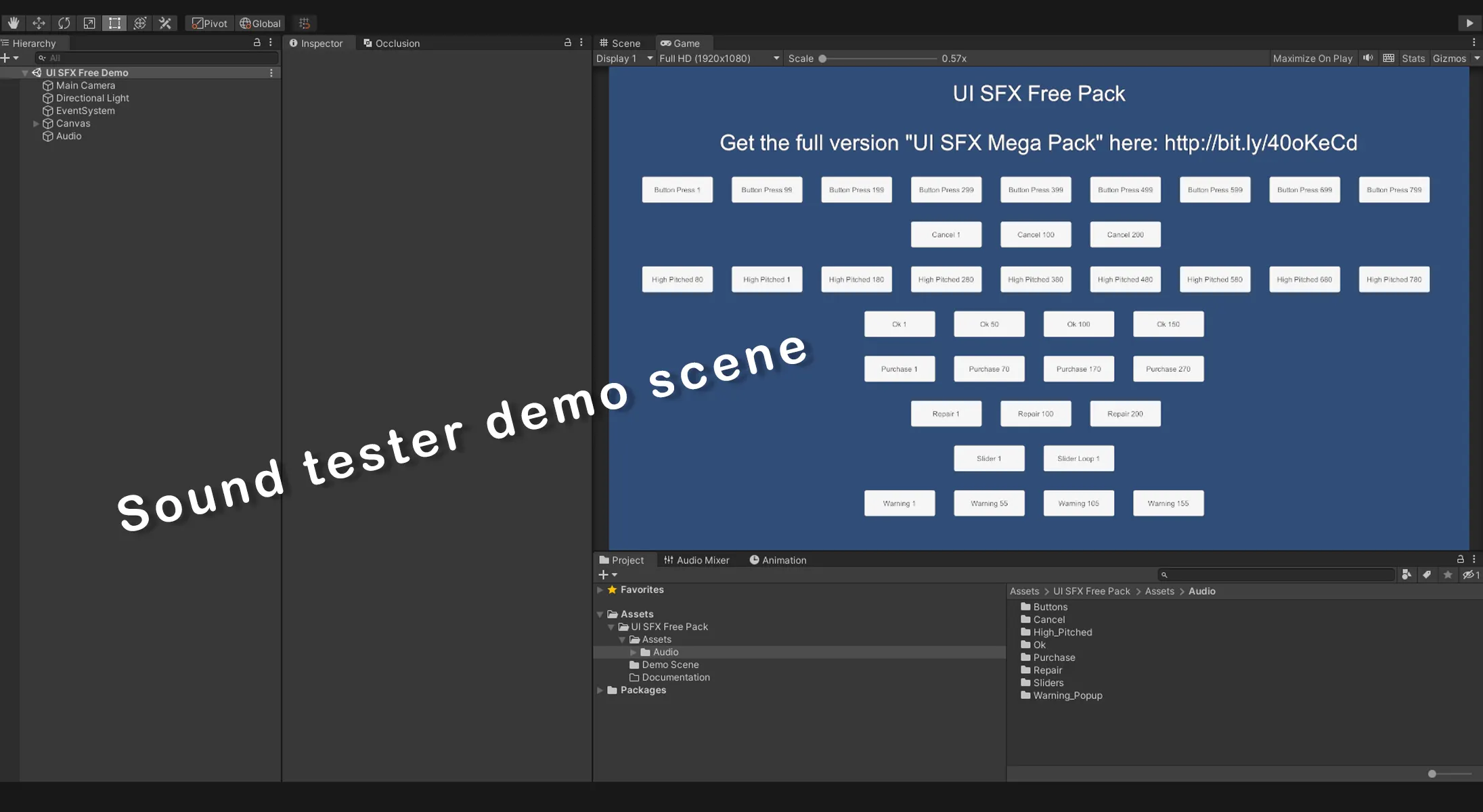Image resolution: width=1483 pixels, height=812 pixels.
Task: Click the Warning 55 button
Action: pyautogui.click(x=989, y=503)
